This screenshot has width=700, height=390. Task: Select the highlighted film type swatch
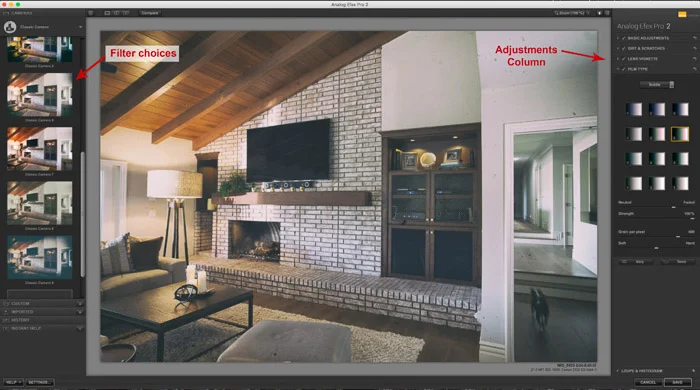680,134
